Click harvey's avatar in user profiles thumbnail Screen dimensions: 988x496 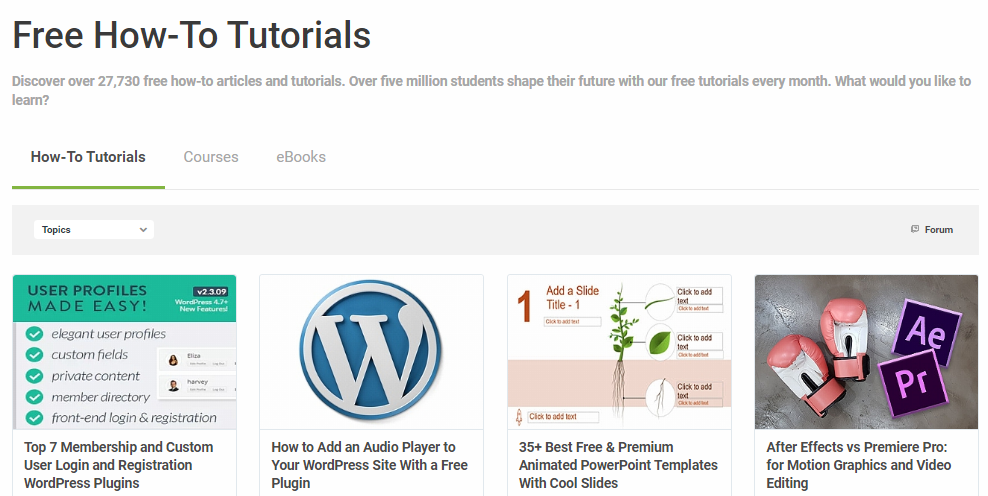pyautogui.click(x=173, y=385)
